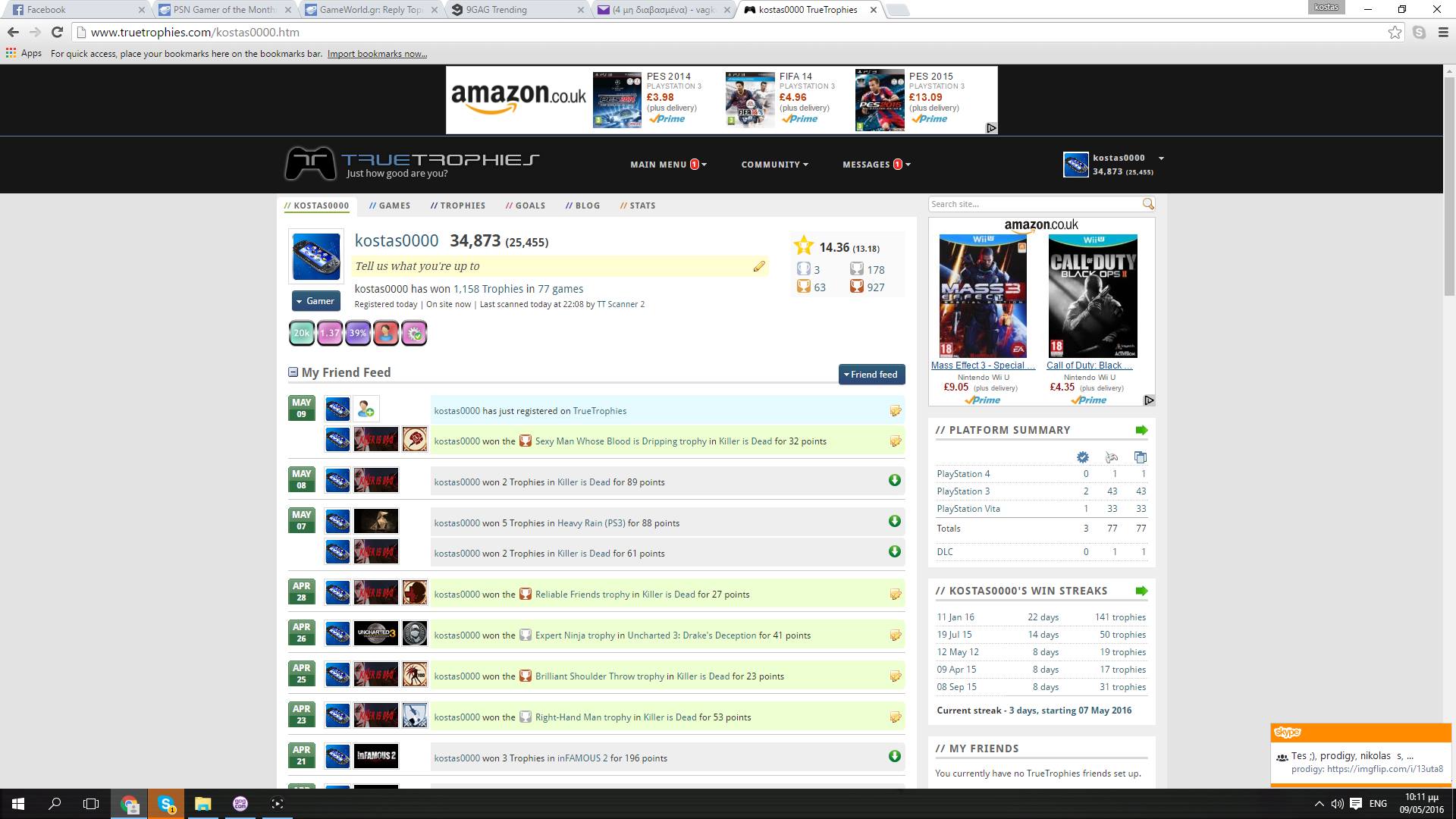Click the gold trophy count icon

click(x=804, y=287)
